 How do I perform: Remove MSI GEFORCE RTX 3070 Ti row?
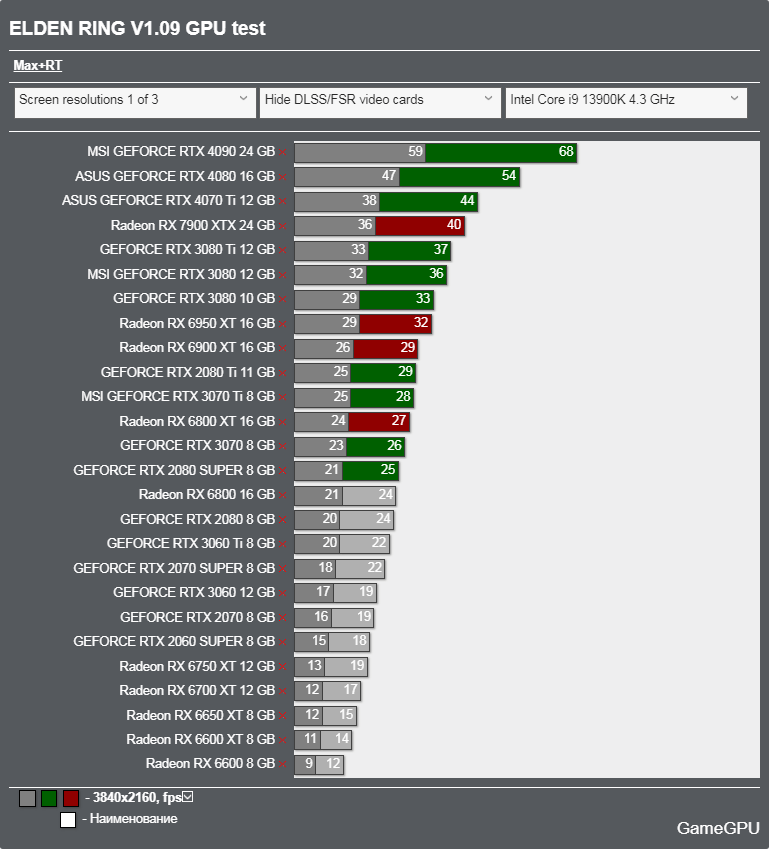(283, 397)
